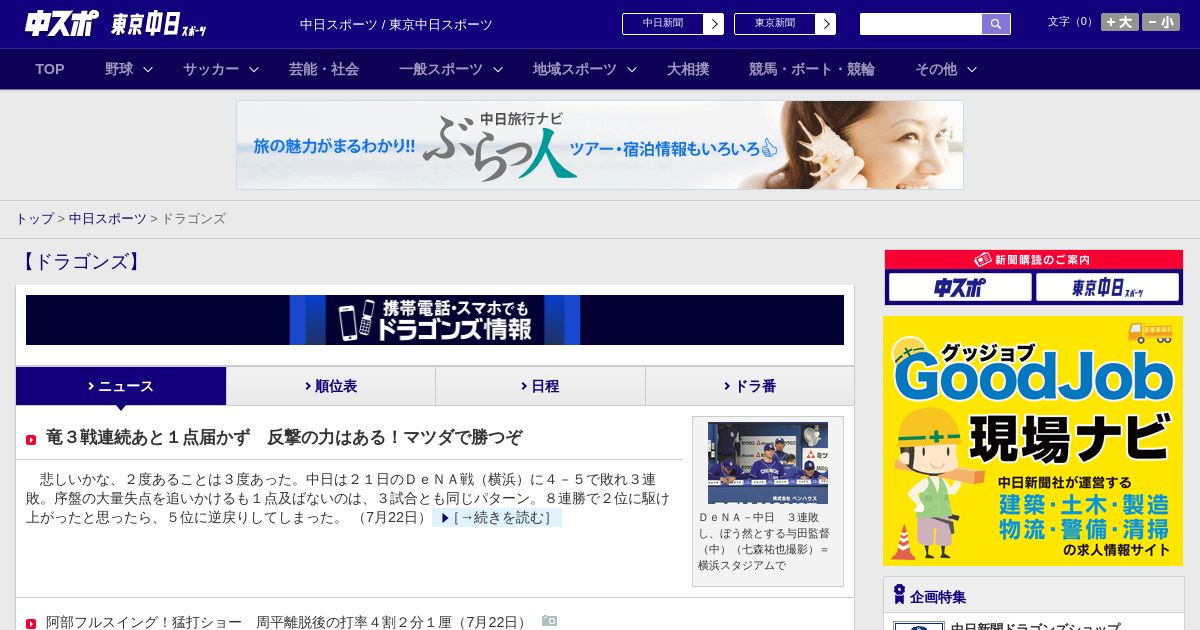Select the ニュース tab
The width and height of the screenshot is (1200, 630).
click(121, 386)
